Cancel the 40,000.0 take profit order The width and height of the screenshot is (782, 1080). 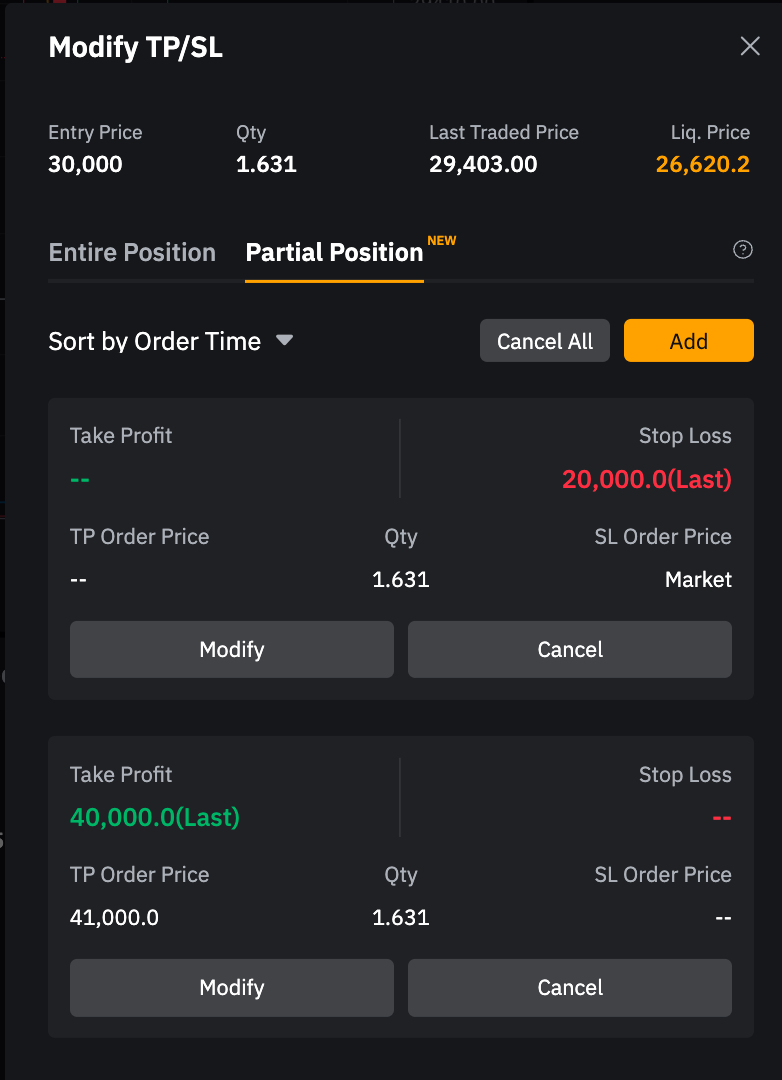[x=570, y=988]
